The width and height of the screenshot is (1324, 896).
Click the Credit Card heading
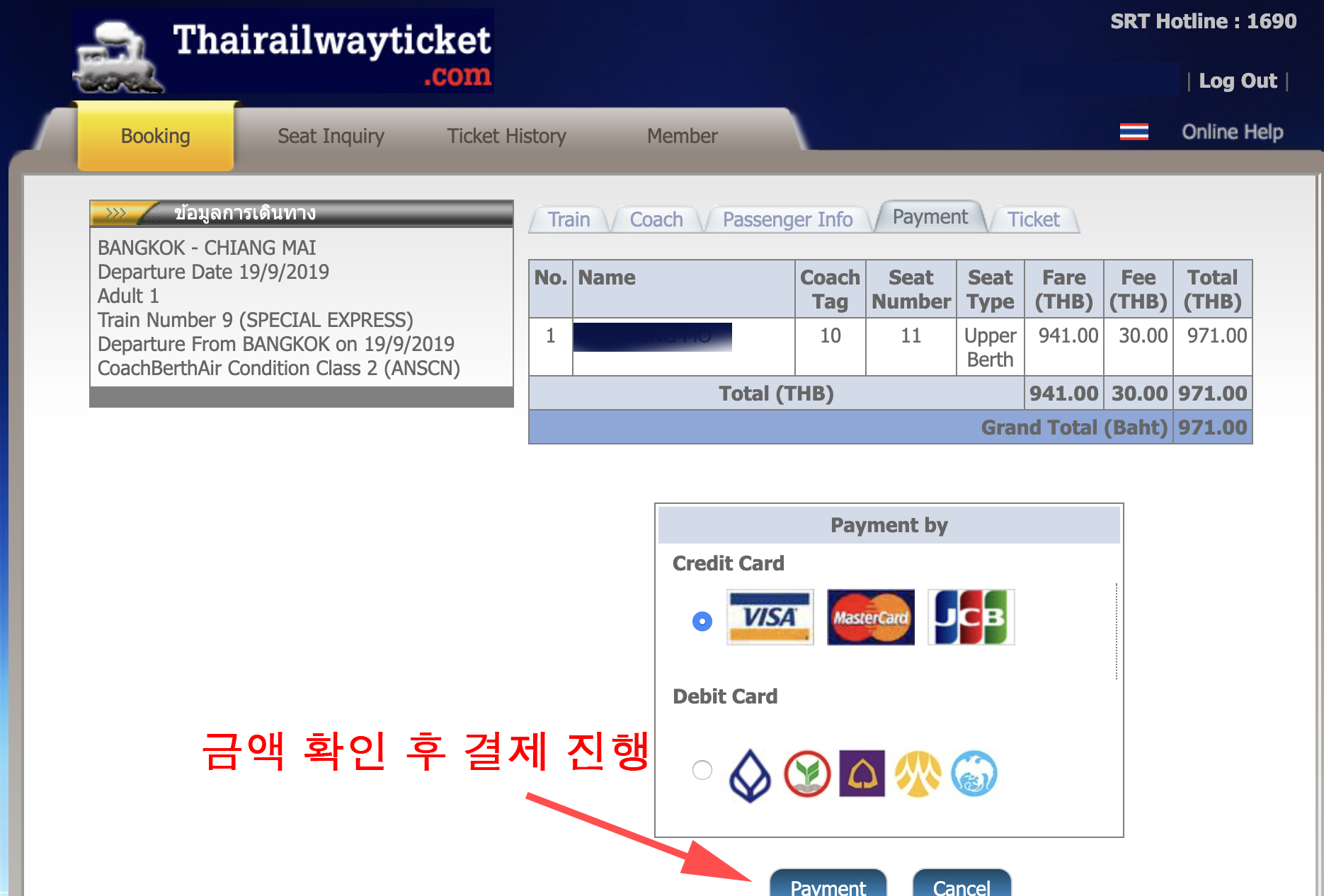[729, 563]
